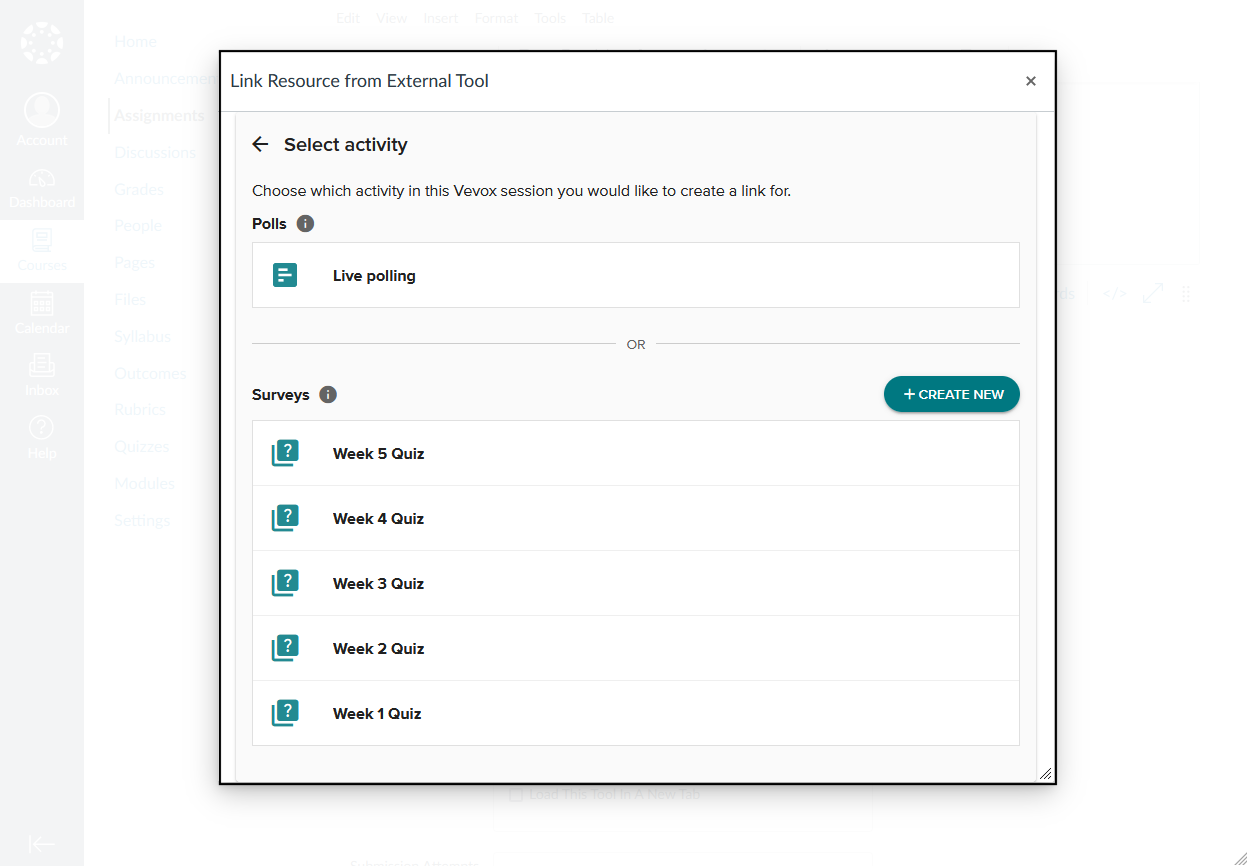The width and height of the screenshot is (1248, 866).
Task: Click the Live polling icon
Action: click(285, 276)
